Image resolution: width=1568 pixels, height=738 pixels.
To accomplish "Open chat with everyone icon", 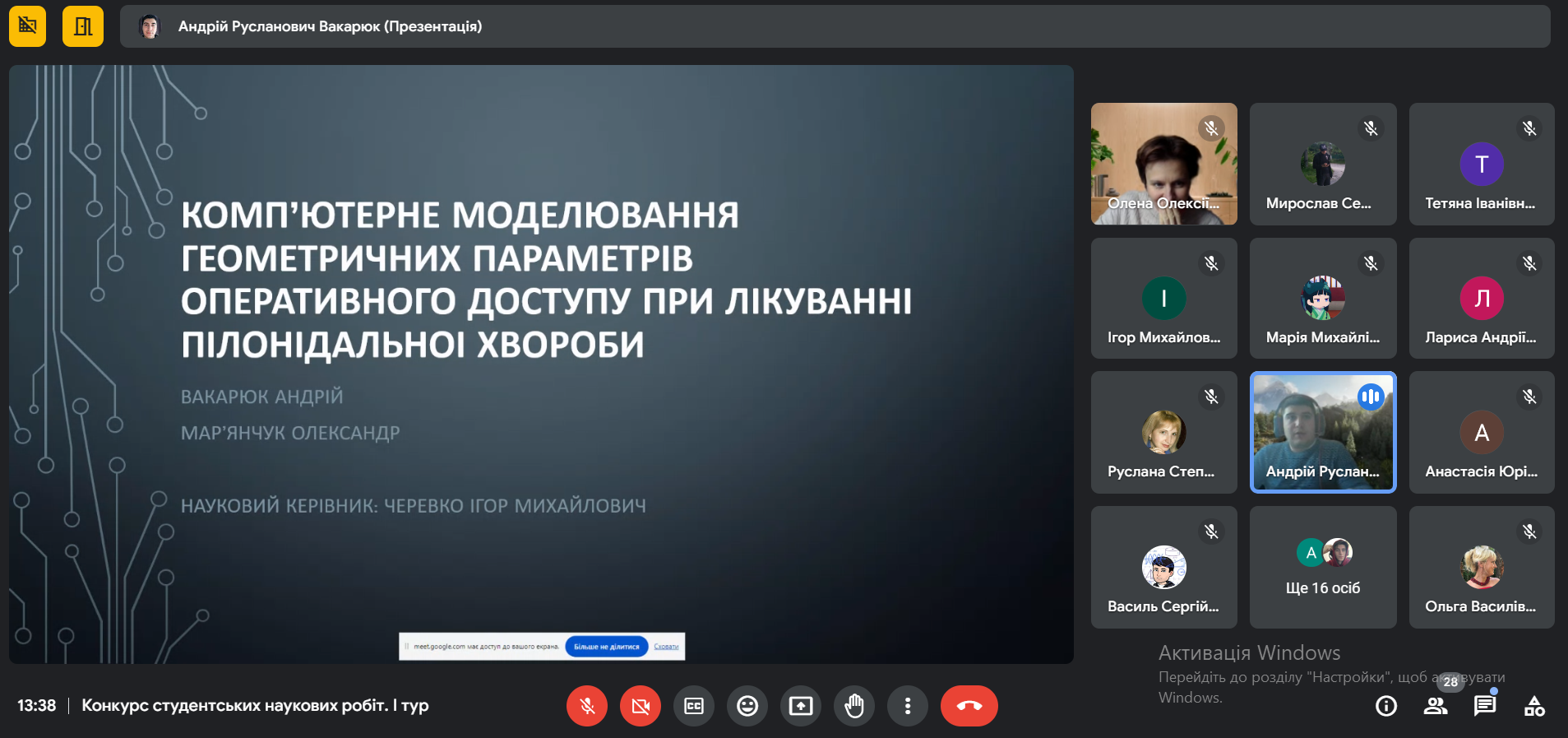I will 1485,706.
